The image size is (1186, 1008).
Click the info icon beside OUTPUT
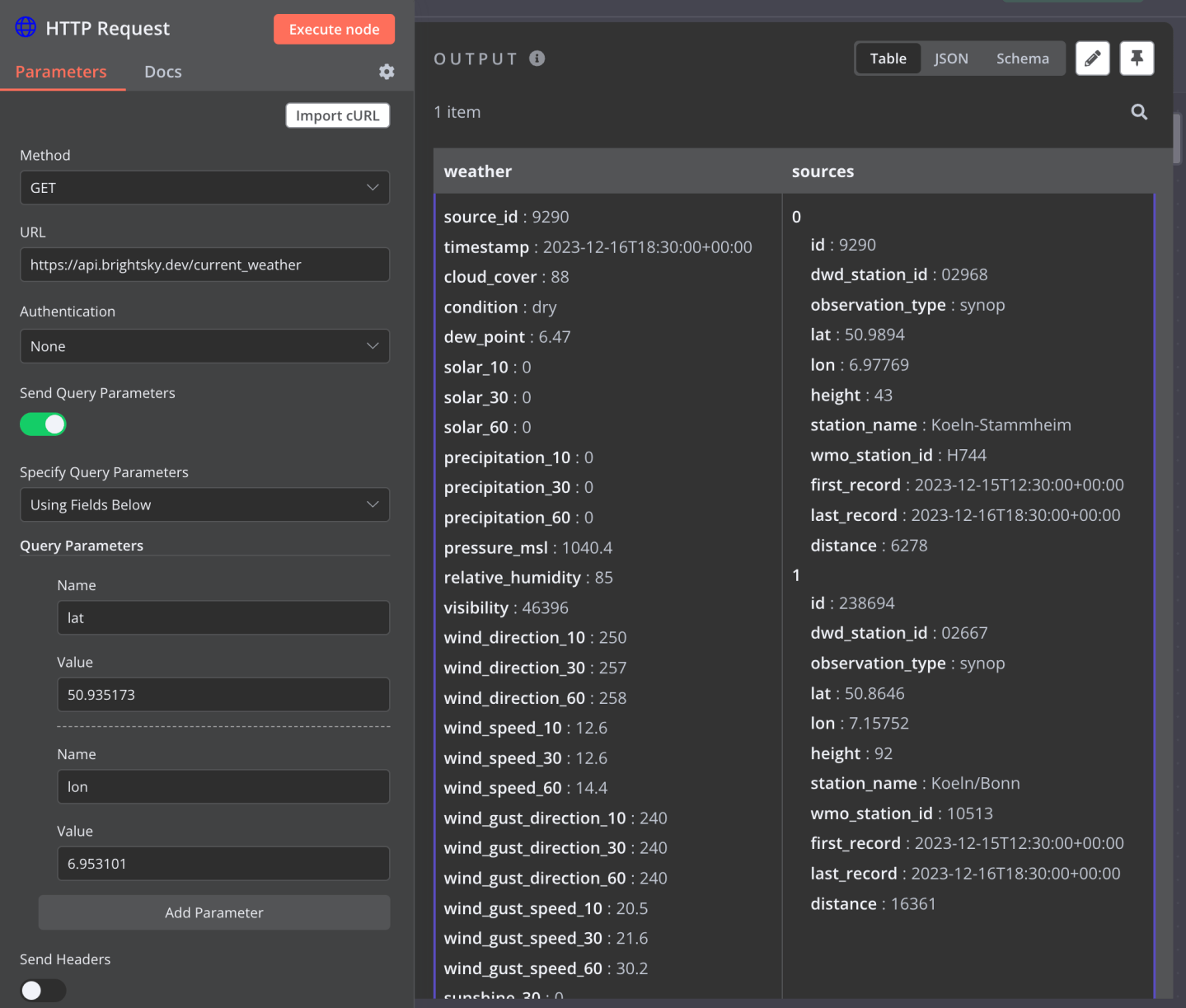(536, 59)
